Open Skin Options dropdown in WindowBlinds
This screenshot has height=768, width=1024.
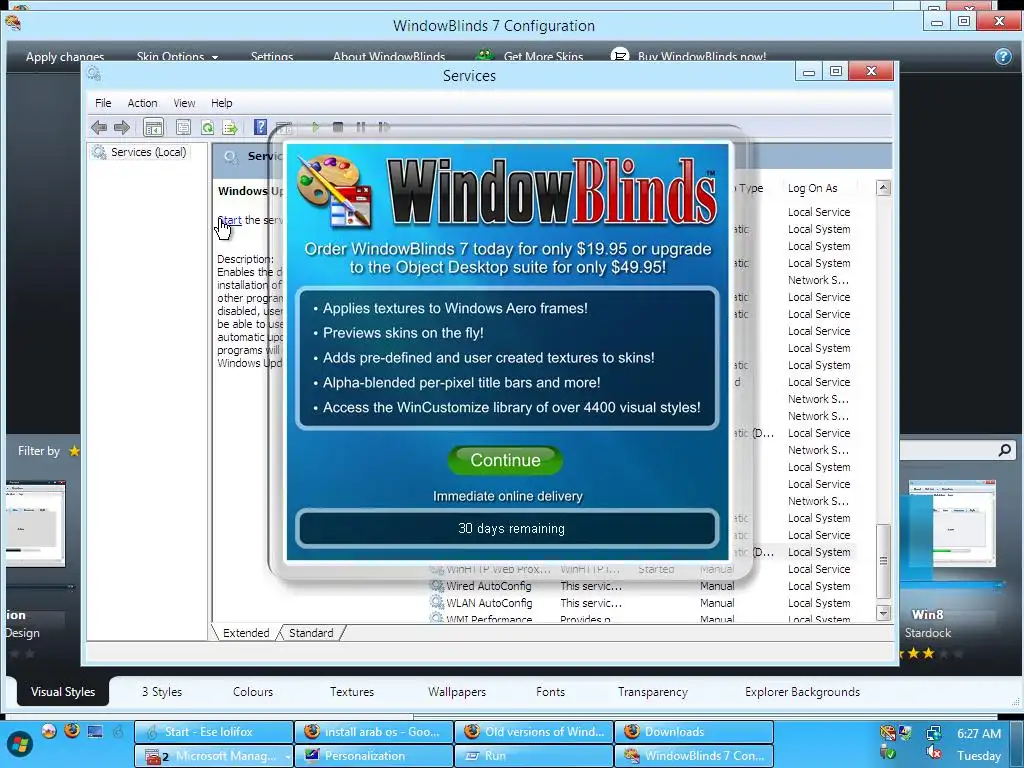coord(177,56)
